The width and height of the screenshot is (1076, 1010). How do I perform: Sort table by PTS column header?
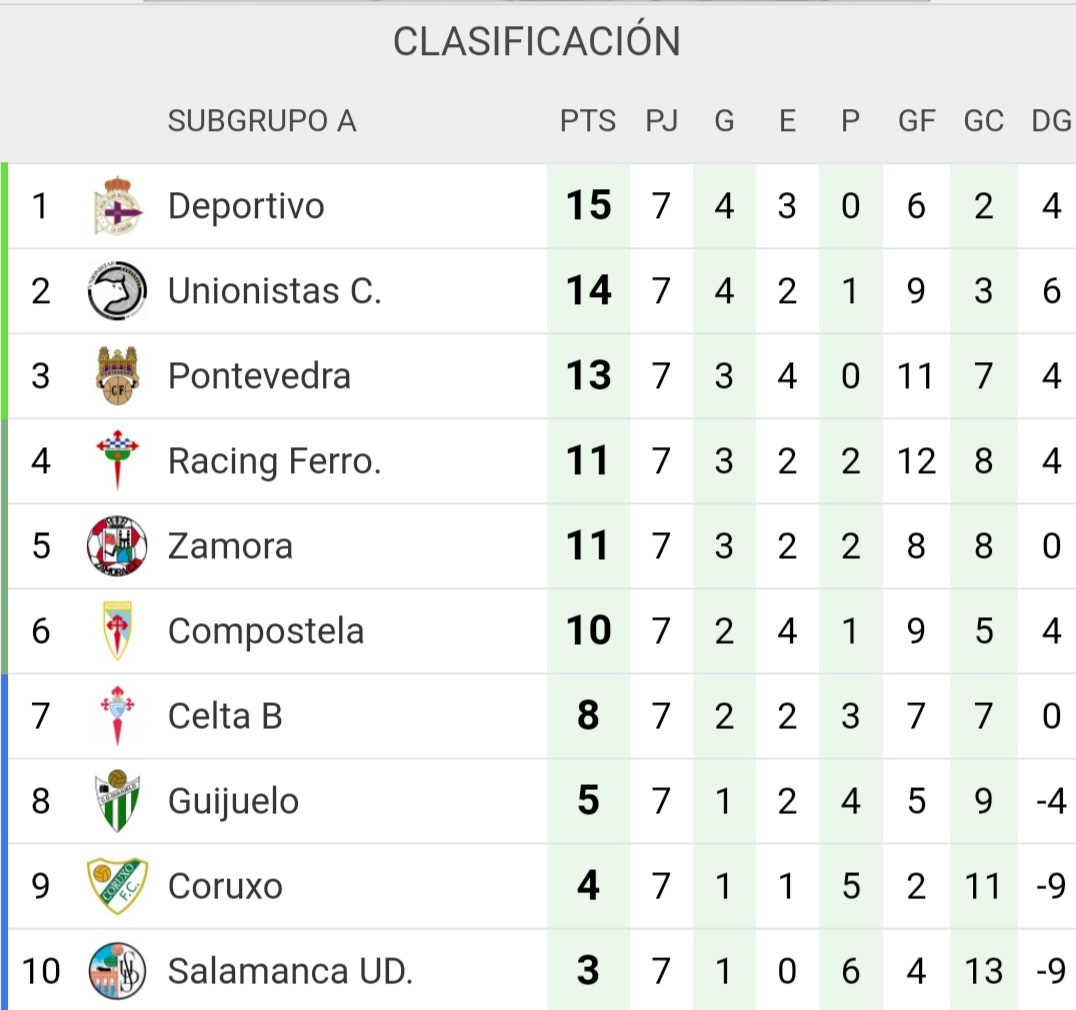click(x=588, y=121)
